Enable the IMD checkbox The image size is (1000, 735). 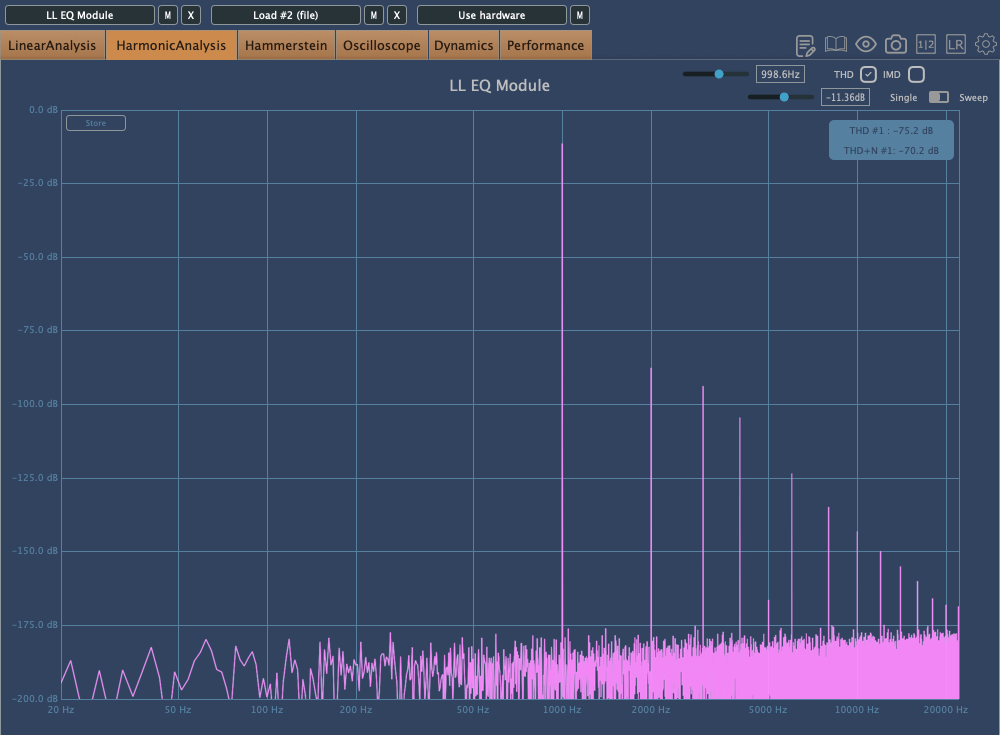tap(916, 75)
